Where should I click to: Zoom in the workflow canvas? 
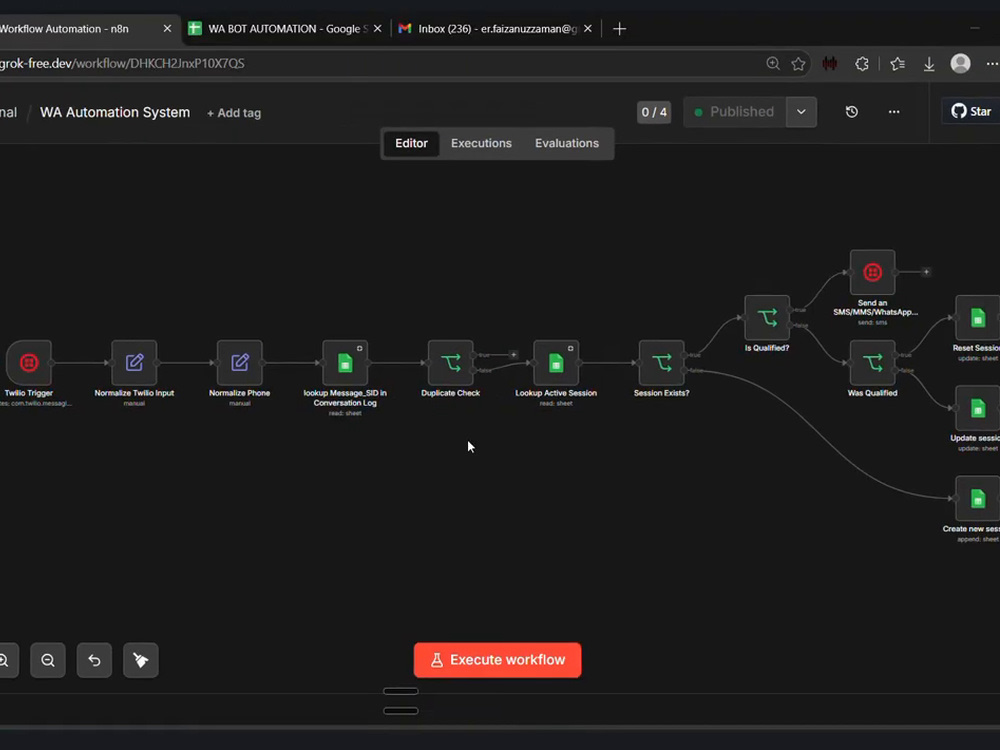click(x=5, y=660)
